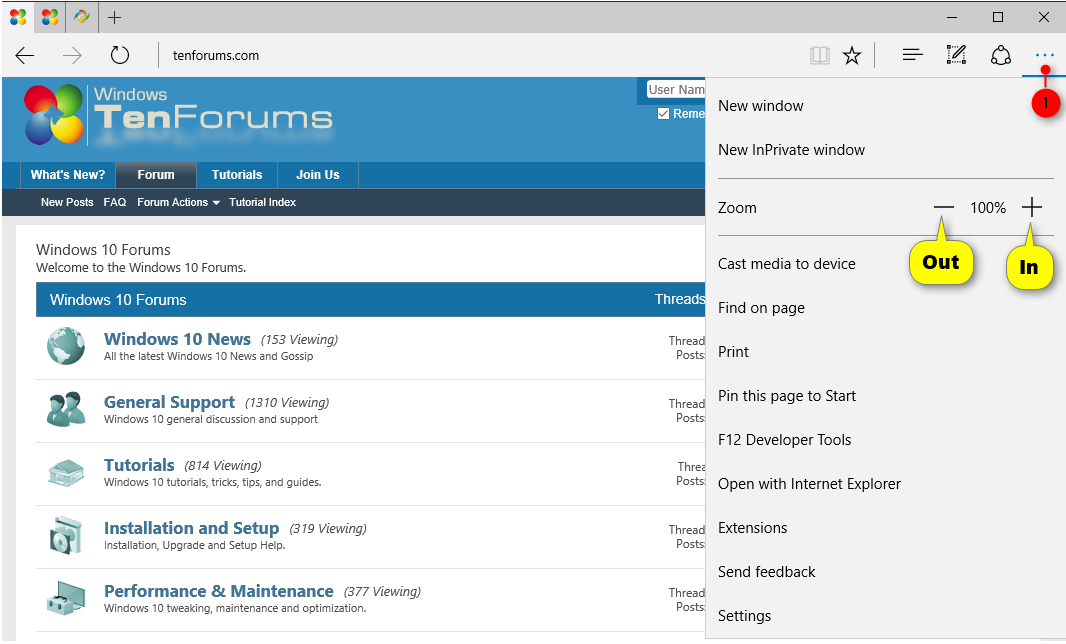
Task: Open the Performance & Maintenance forum link
Action: [x=219, y=591]
